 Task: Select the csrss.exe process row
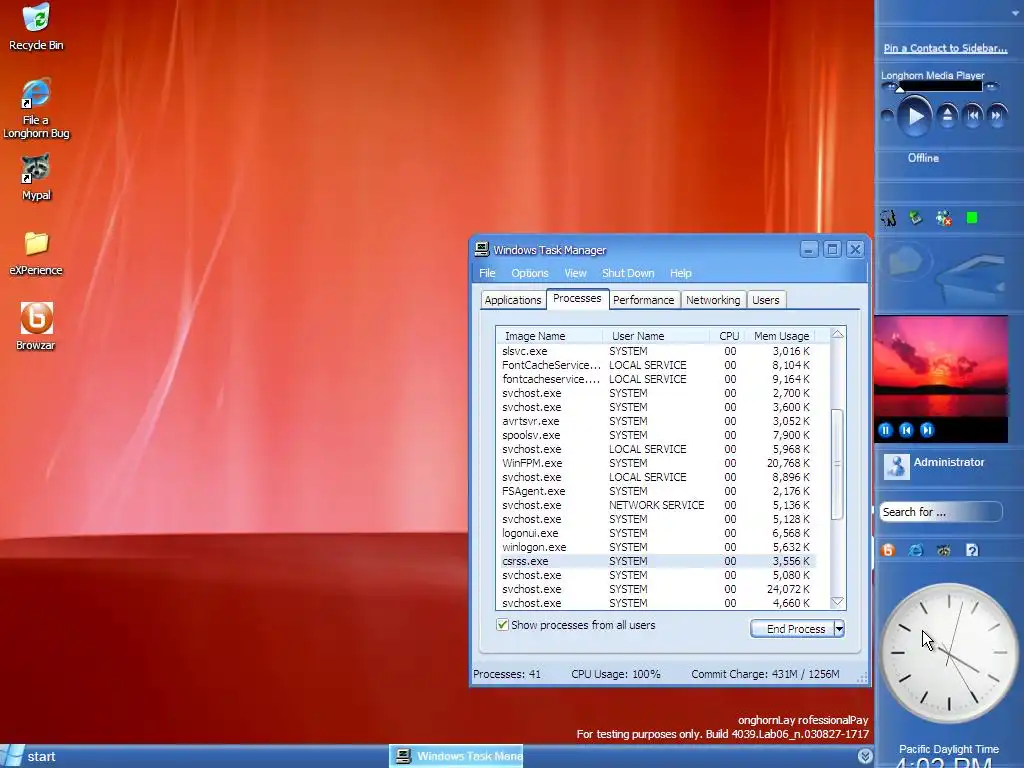pyautogui.click(x=656, y=561)
